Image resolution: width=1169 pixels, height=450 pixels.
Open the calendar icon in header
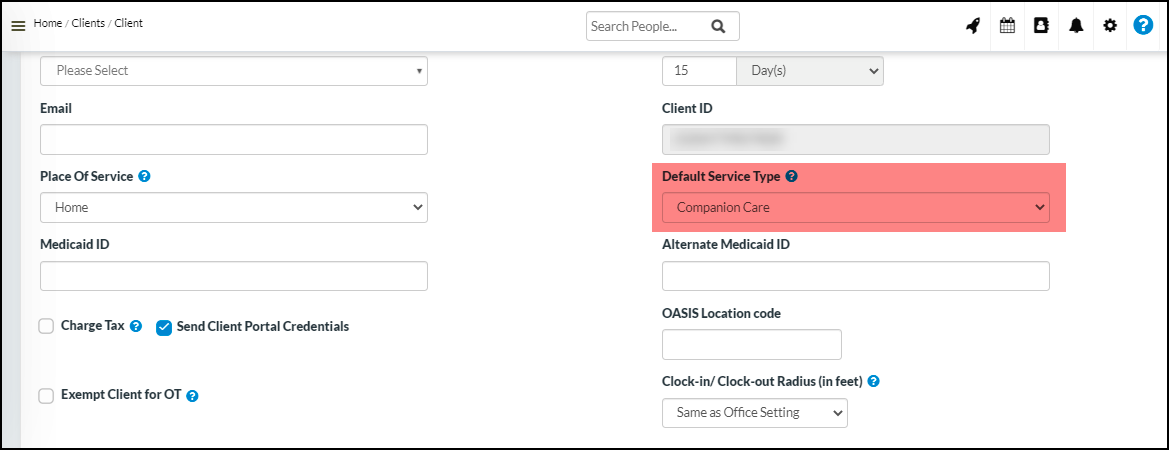point(1007,26)
